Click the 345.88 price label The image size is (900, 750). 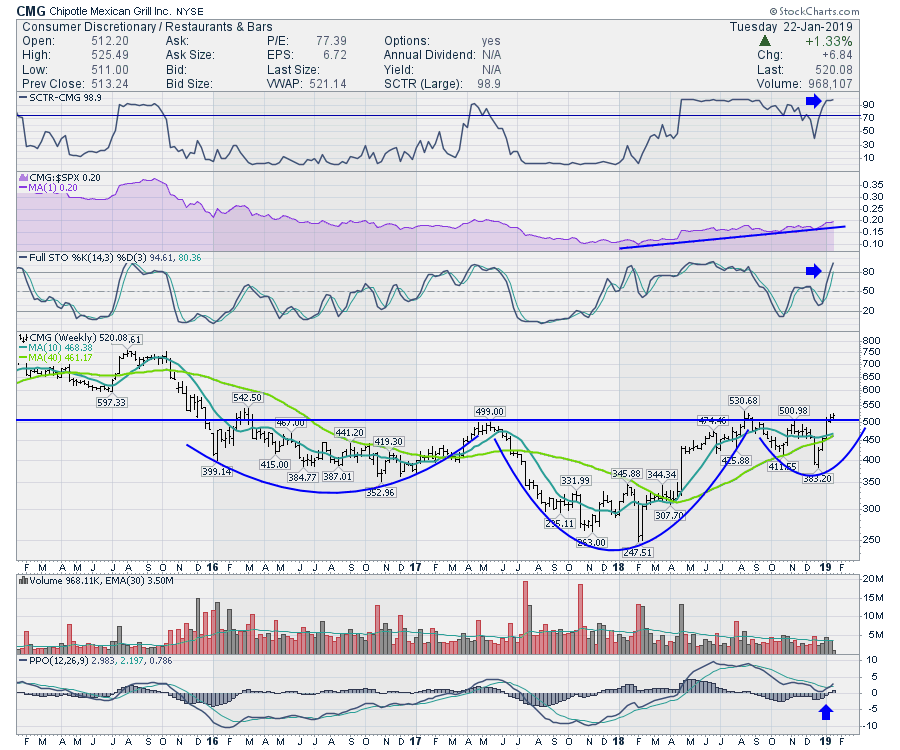(627, 474)
